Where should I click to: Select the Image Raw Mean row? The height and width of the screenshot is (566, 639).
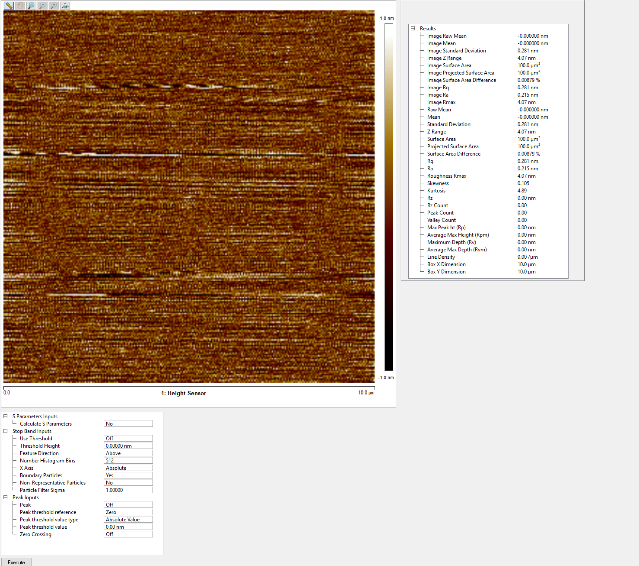[x=488, y=36]
